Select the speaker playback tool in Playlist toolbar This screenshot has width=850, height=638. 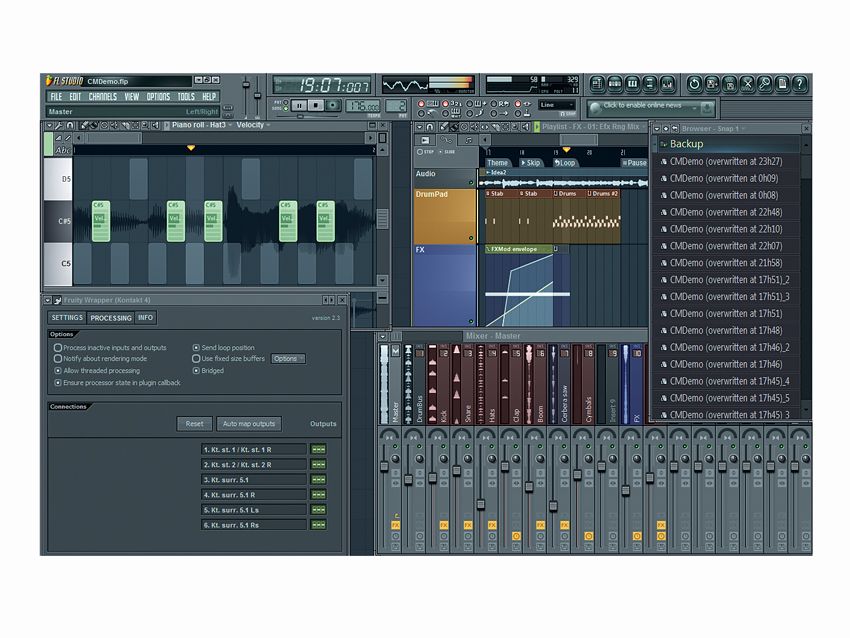pos(525,127)
